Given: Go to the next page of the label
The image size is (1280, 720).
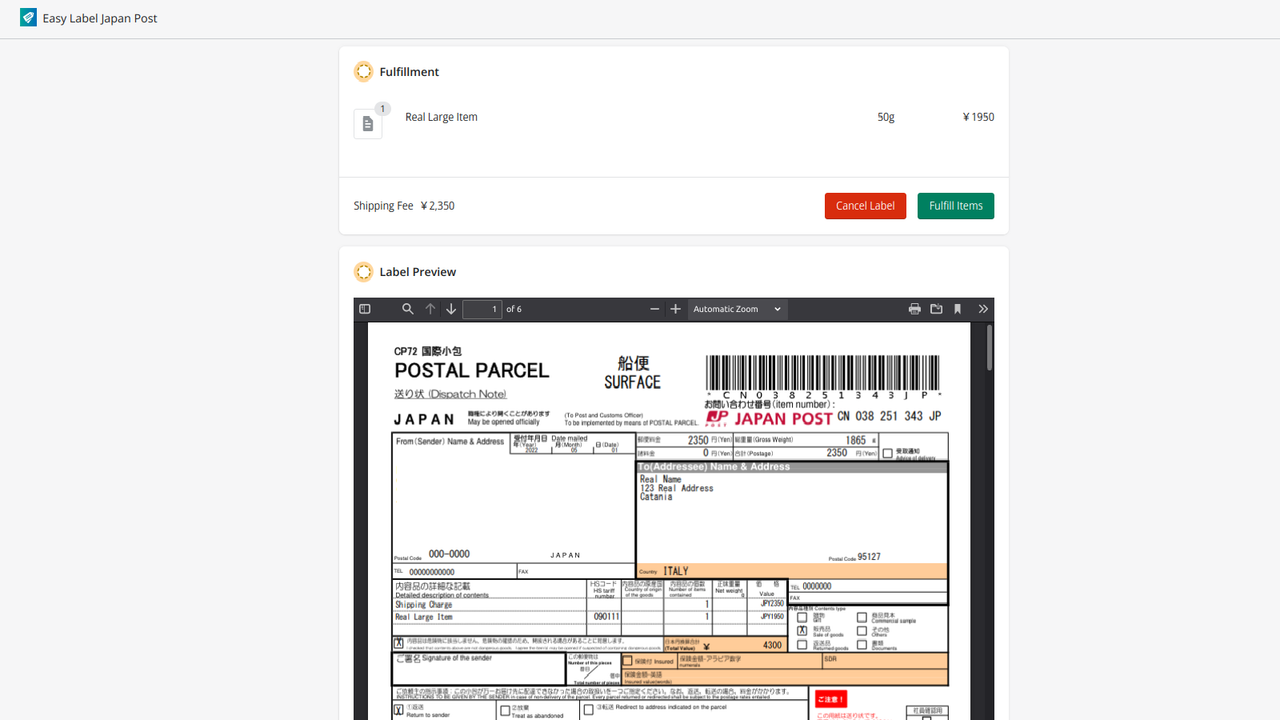Looking at the screenshot, I should pyautogui.click(x=451, y=309).
